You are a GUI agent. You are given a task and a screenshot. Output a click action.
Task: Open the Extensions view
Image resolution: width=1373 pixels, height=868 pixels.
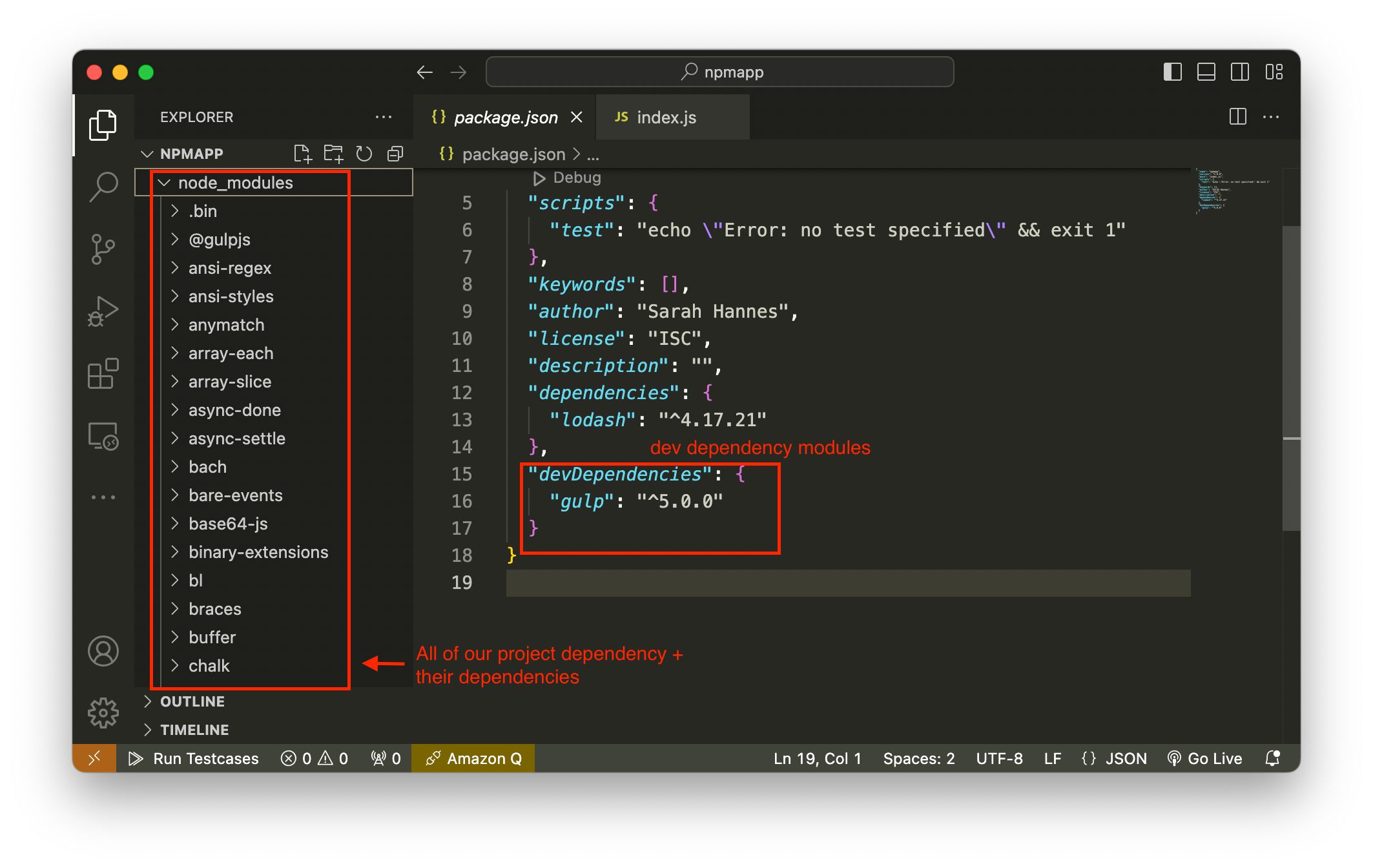[x=103, y=373]
